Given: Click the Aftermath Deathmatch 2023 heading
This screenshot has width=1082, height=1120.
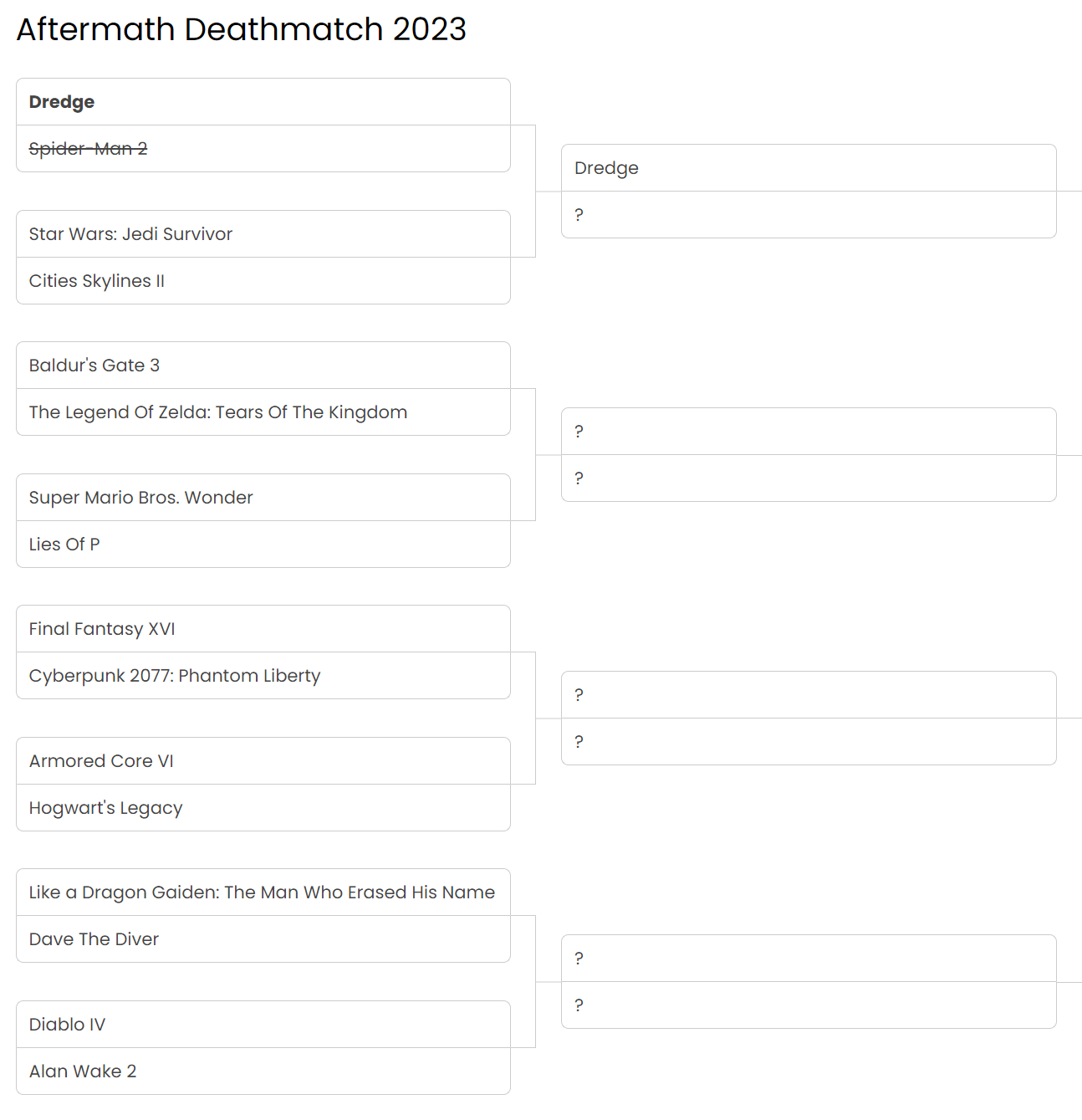Looking at the screenshot, I should coord(241,29).
